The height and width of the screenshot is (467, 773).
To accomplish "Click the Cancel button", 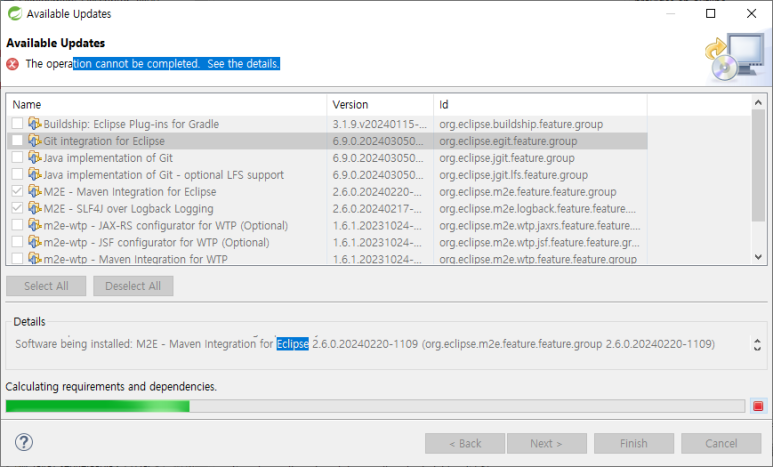I will (x=721, y=443).
